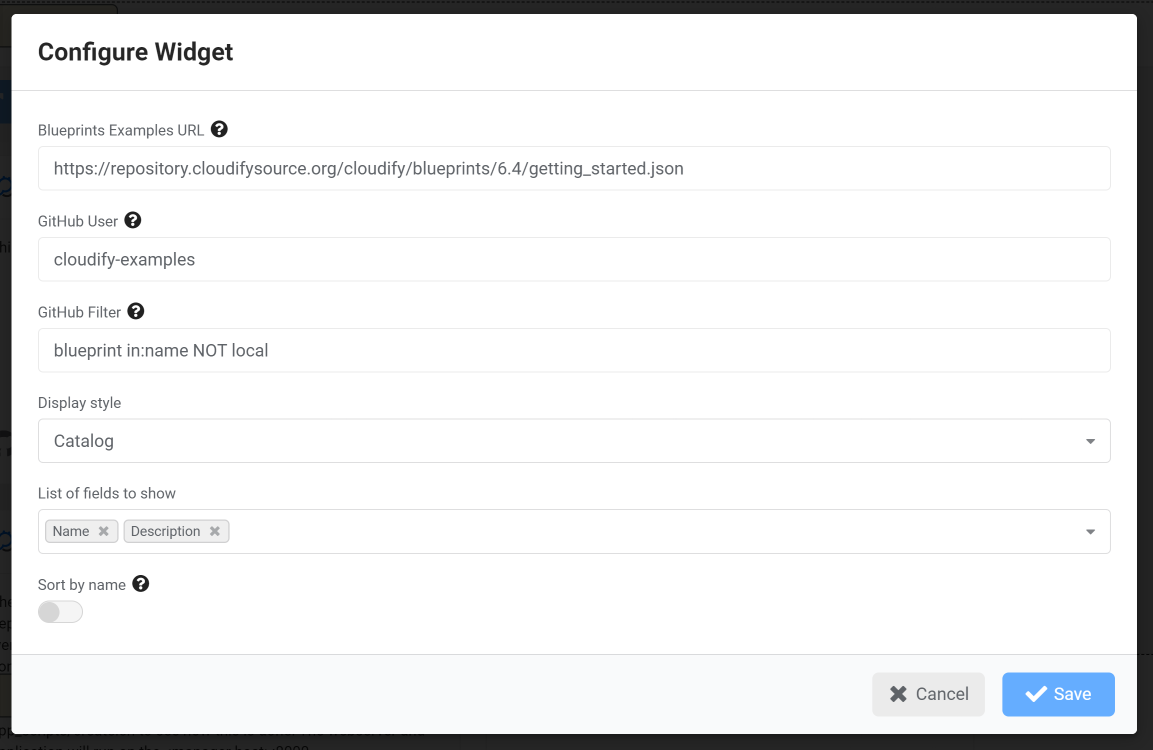Click the GitHub User text field
1153x750 pixels.
click(x=574, y=259)
